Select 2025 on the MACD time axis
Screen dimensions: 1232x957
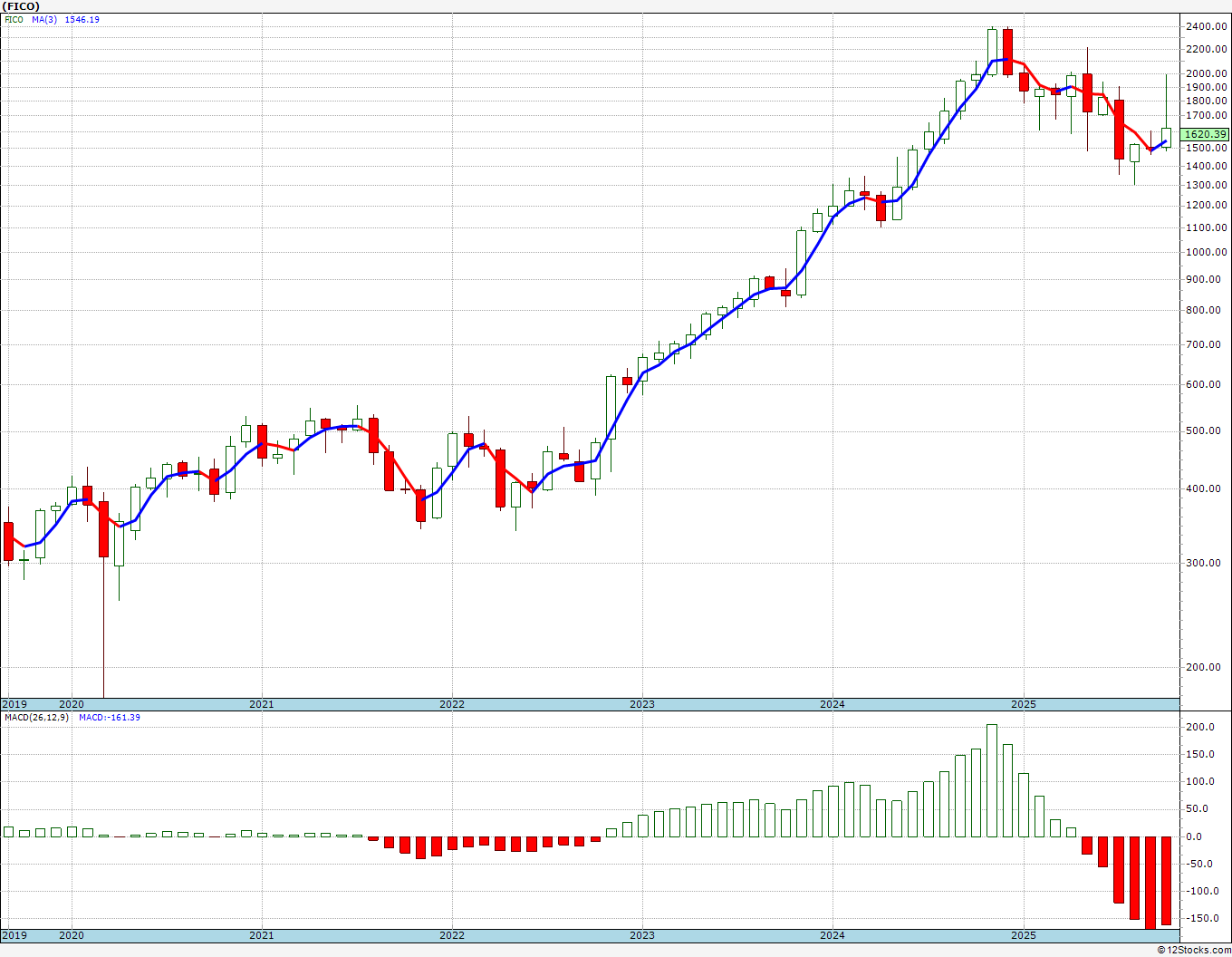pyautogui.click(x=1024, y=935)
